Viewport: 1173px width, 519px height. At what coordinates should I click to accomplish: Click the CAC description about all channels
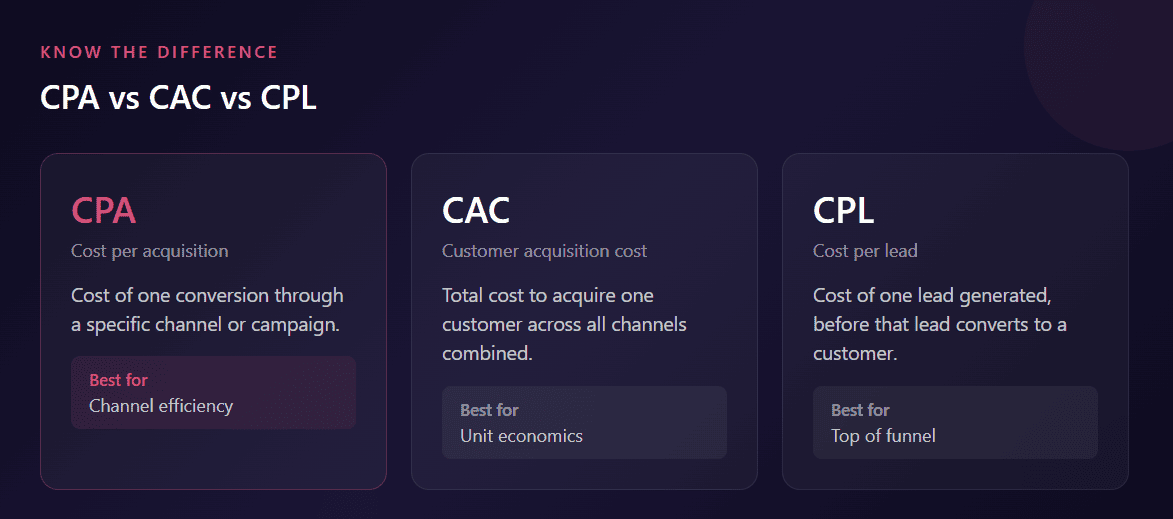(x=565, y=325)
